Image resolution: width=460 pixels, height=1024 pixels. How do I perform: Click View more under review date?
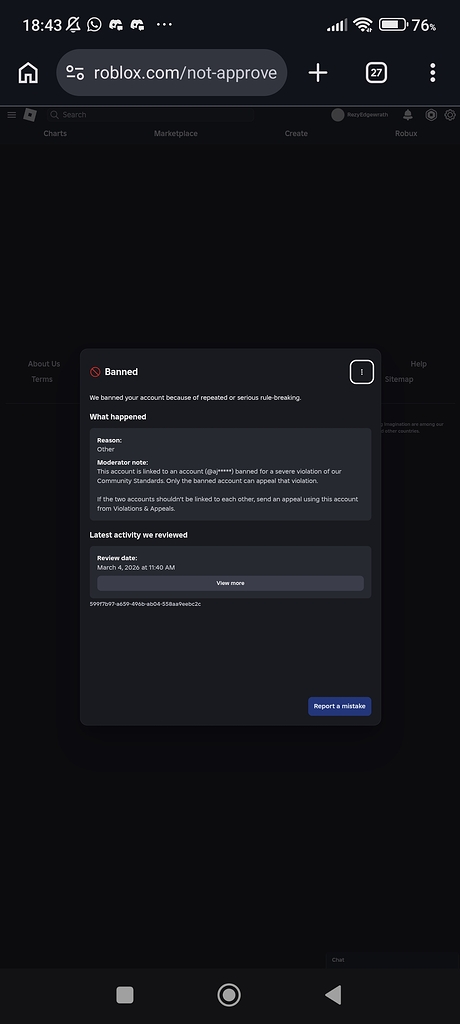point(231,583)
